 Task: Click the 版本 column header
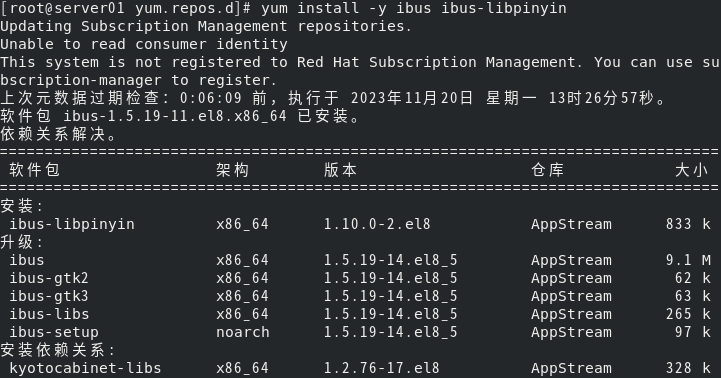pos(340,170)
